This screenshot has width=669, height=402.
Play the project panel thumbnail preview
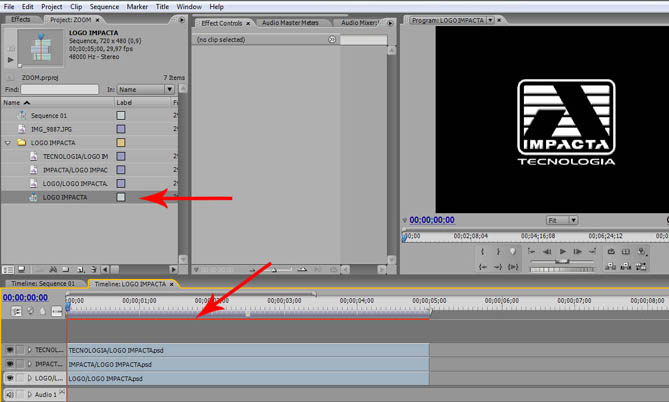coord(11,61)
